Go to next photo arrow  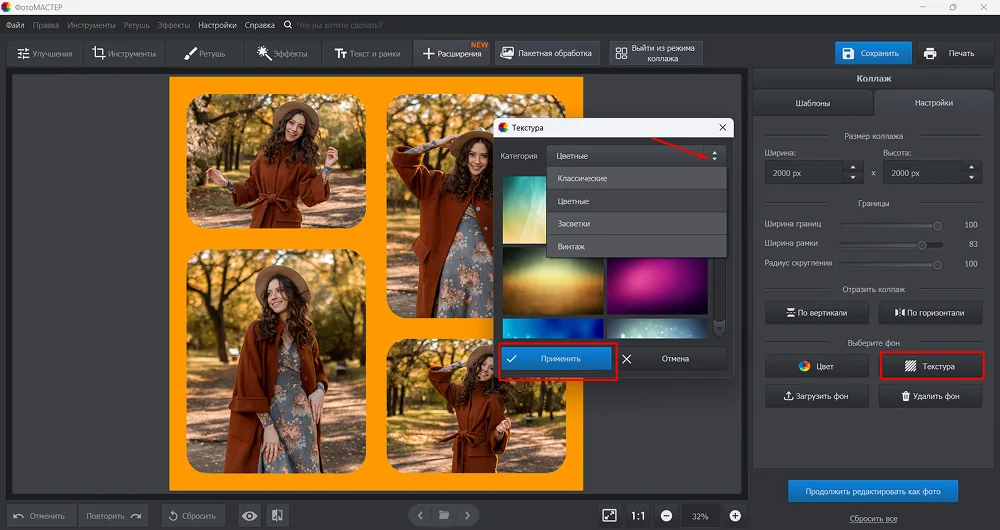pos(467,515)
